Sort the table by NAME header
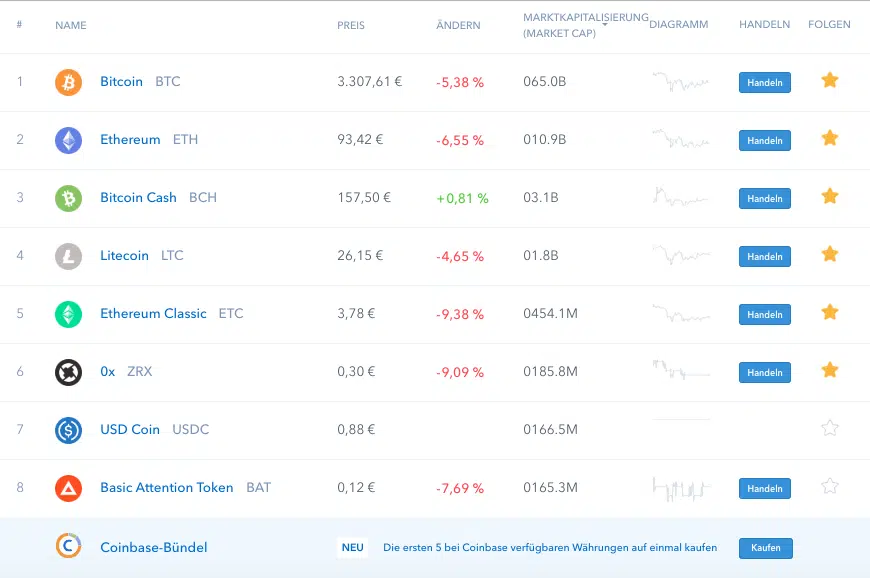 [x=70, y=25]
